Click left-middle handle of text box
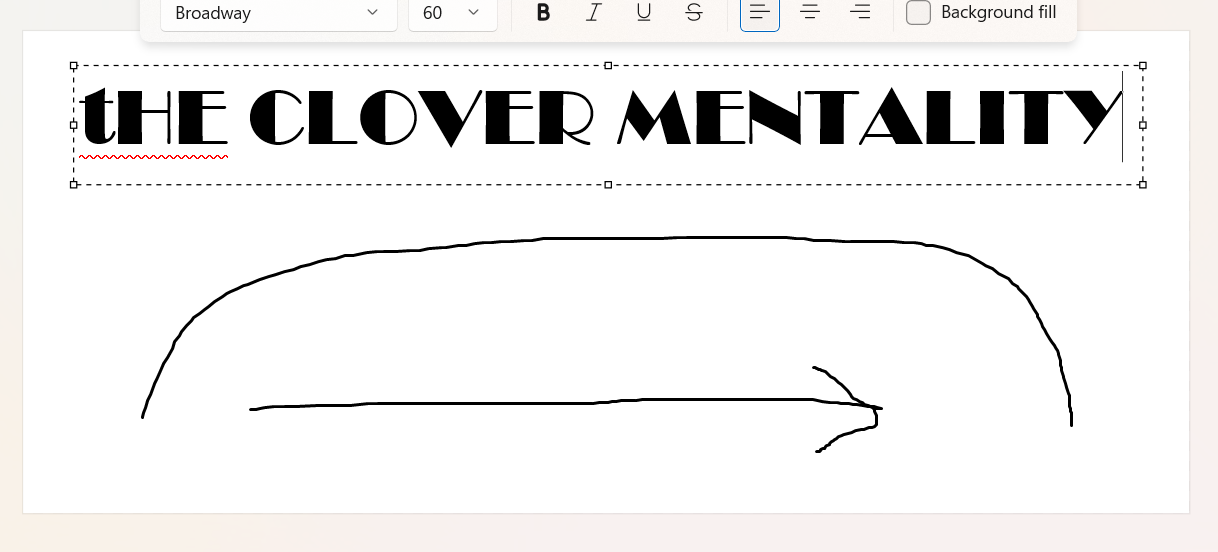Viewport: 1218px width, 552px height. (74, 125)
